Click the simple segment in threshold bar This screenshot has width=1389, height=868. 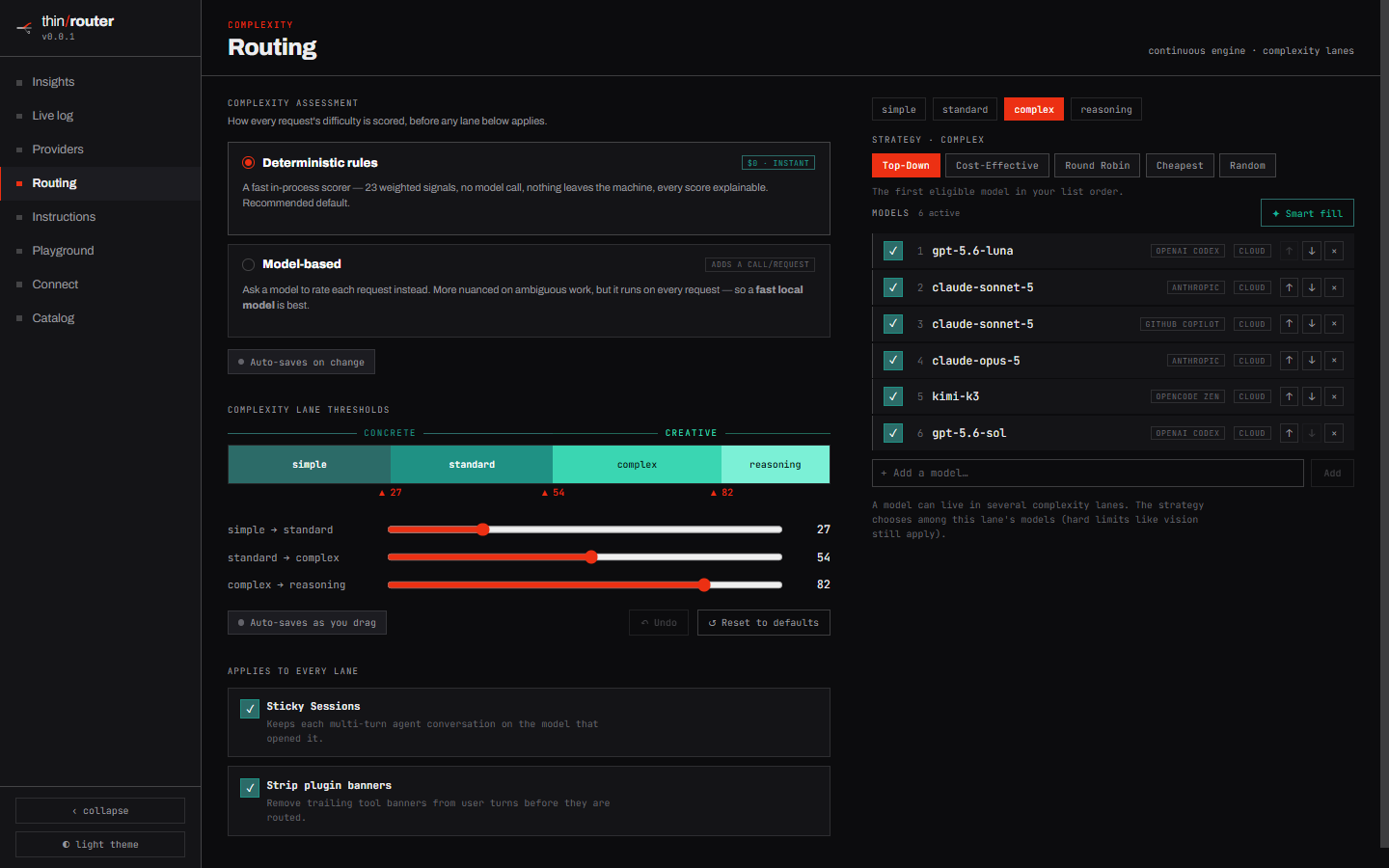coord(310,464)
